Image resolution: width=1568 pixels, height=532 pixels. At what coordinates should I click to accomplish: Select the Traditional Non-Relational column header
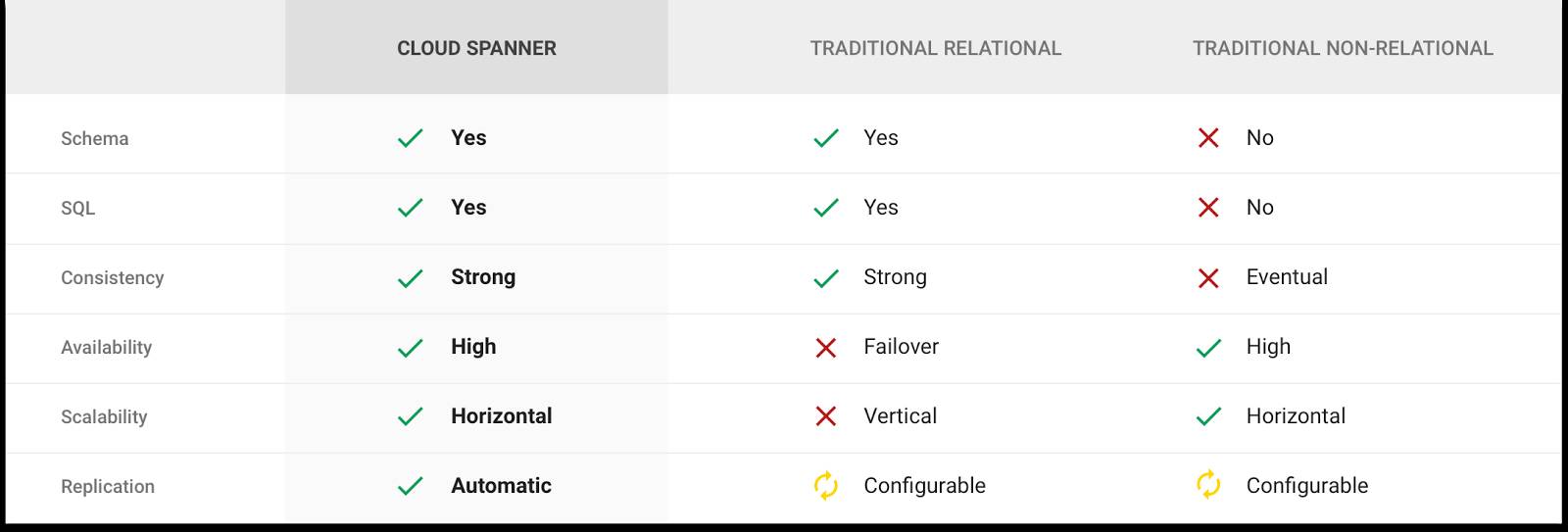1343,48
